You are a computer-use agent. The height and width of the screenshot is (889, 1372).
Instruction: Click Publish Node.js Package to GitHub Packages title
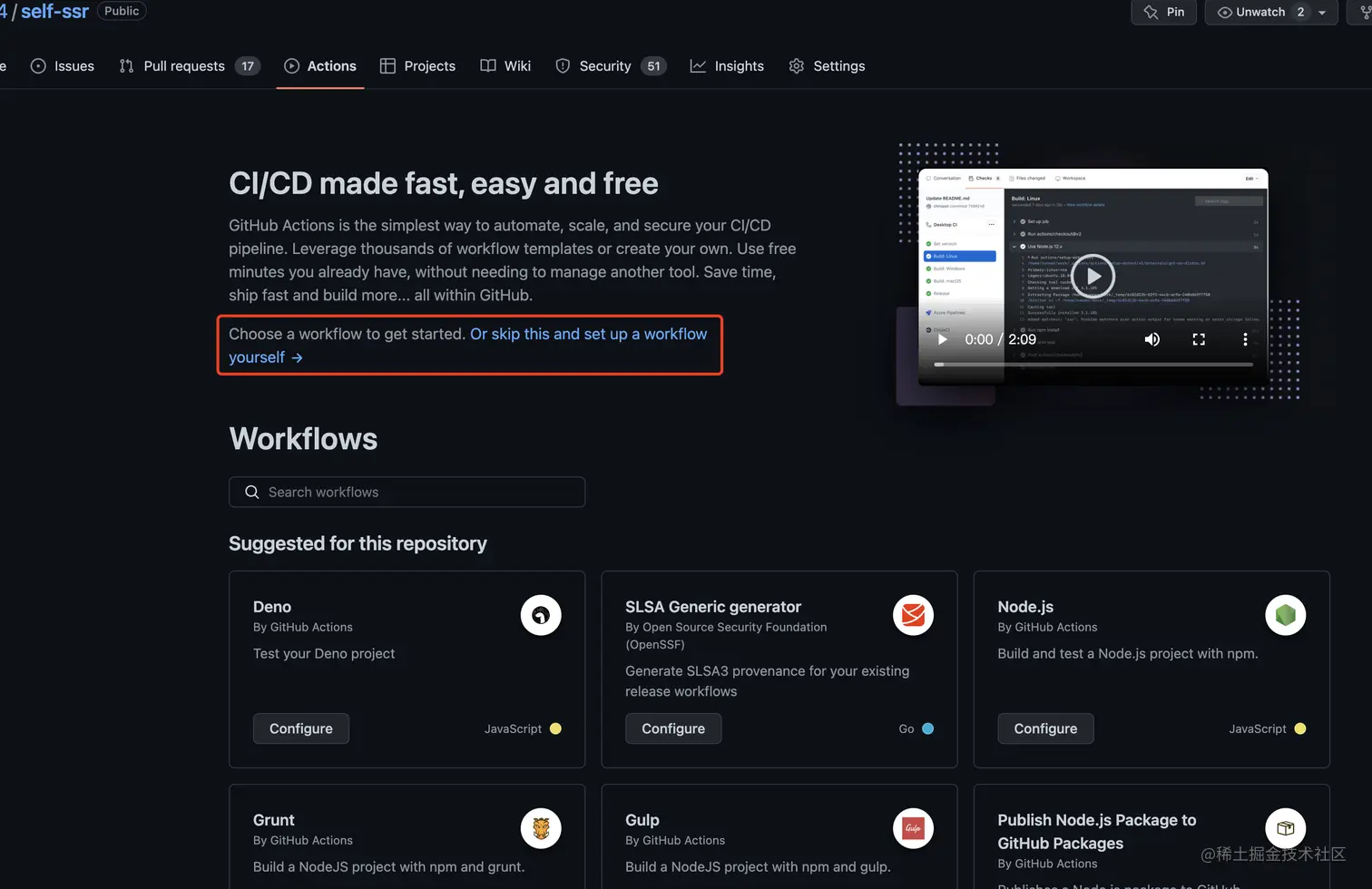1097,832
